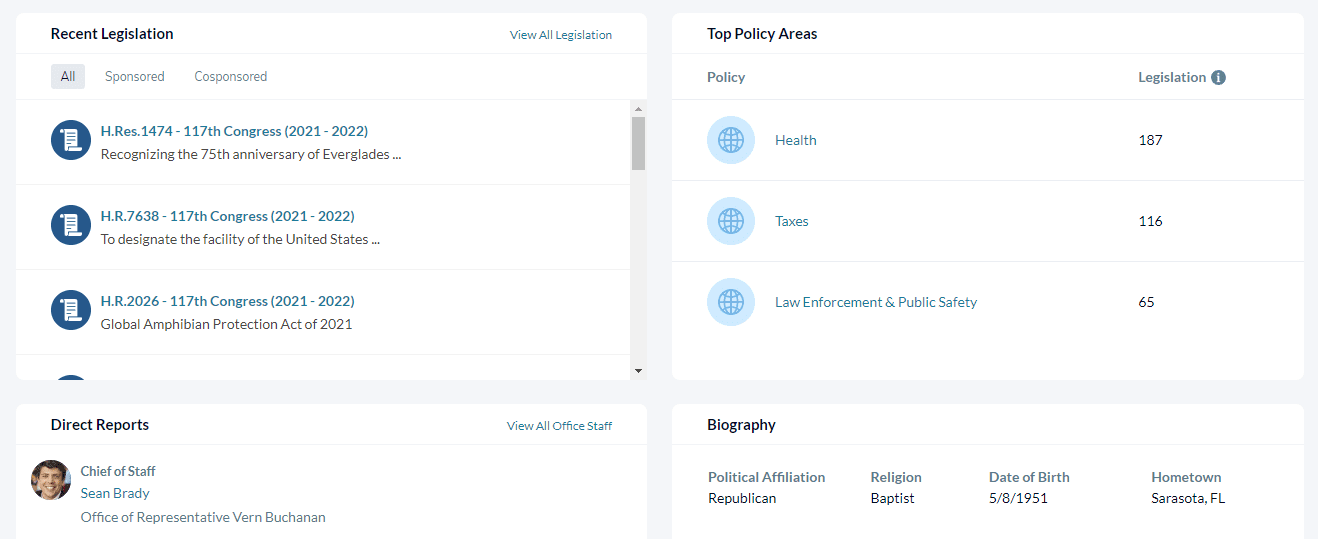The height and width of the screenshot is (539, 1318).
Task: Click the globe icon for Taxes policy
Action: 731,221
